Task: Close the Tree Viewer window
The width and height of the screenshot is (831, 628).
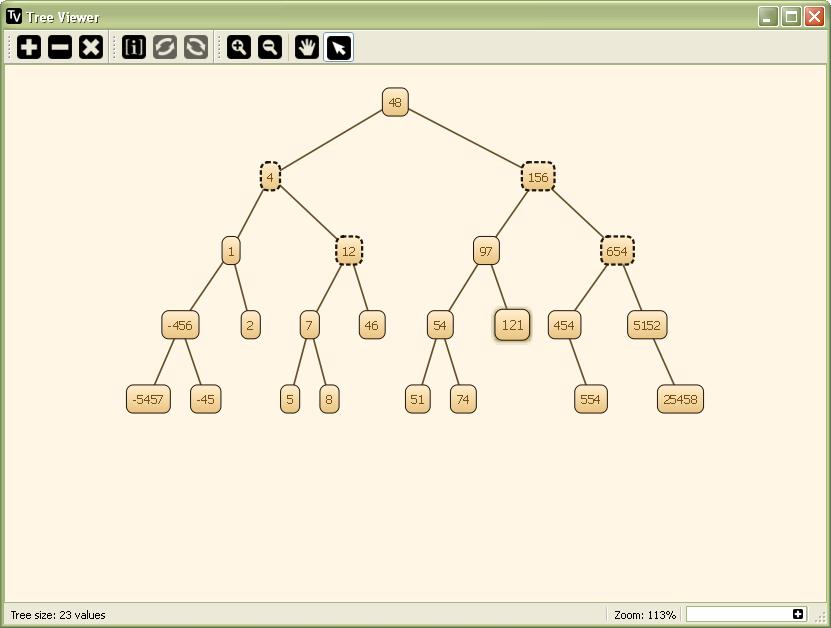Action: 814,16
